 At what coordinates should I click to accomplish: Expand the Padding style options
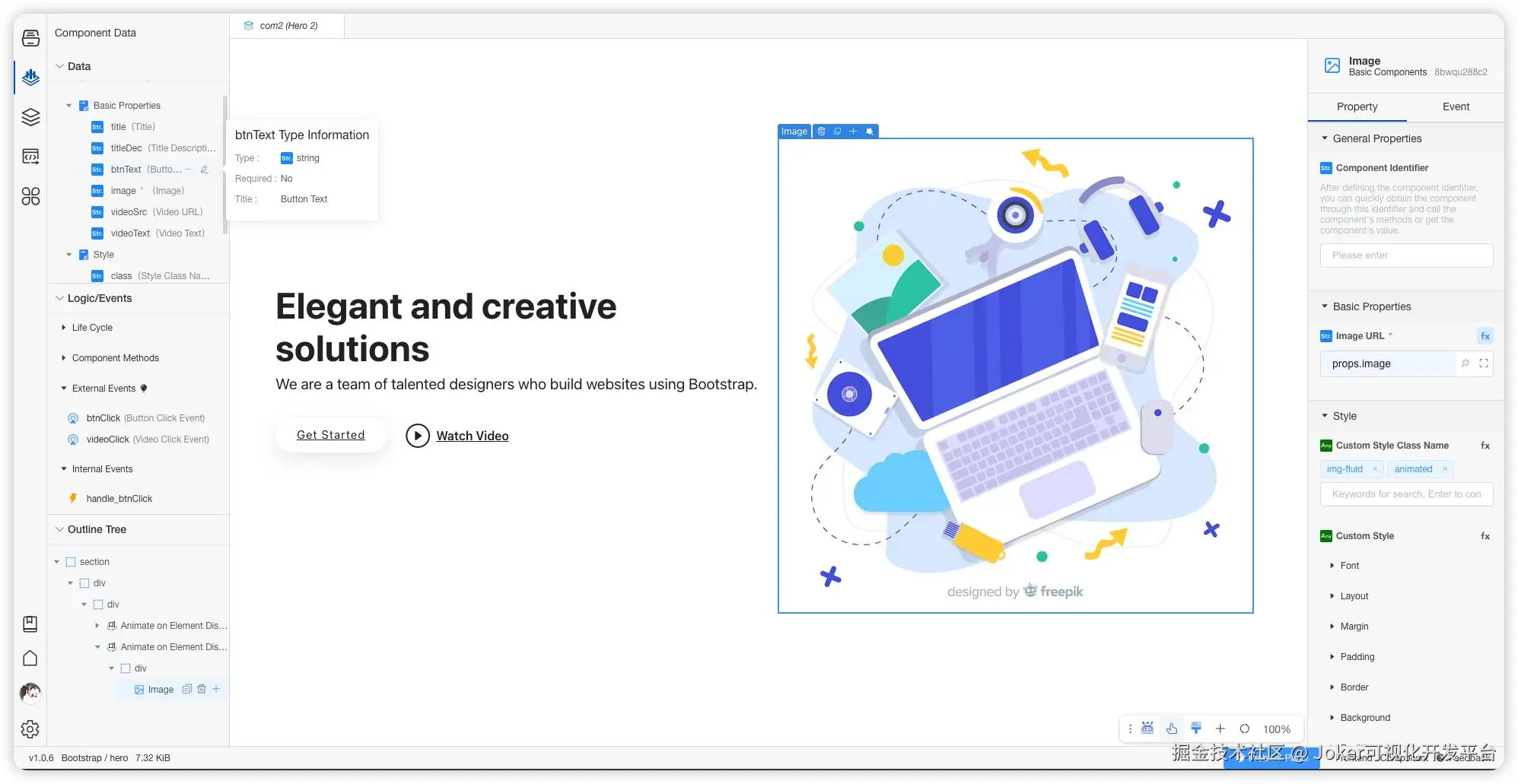tap(1332, 657)
